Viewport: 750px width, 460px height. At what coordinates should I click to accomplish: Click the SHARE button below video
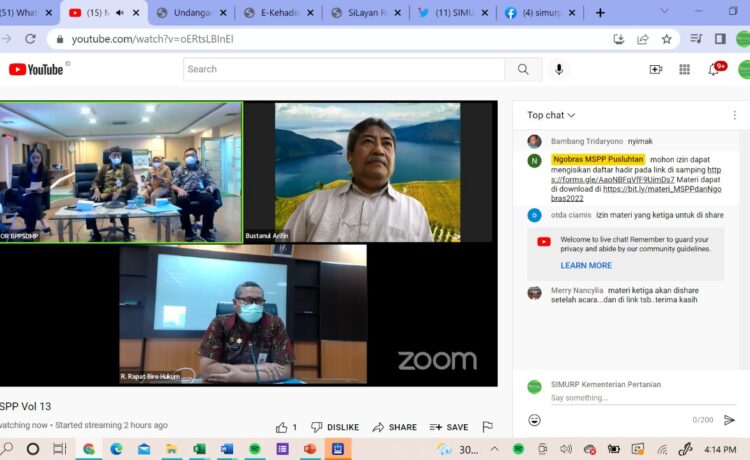click(x=395, y=427)
